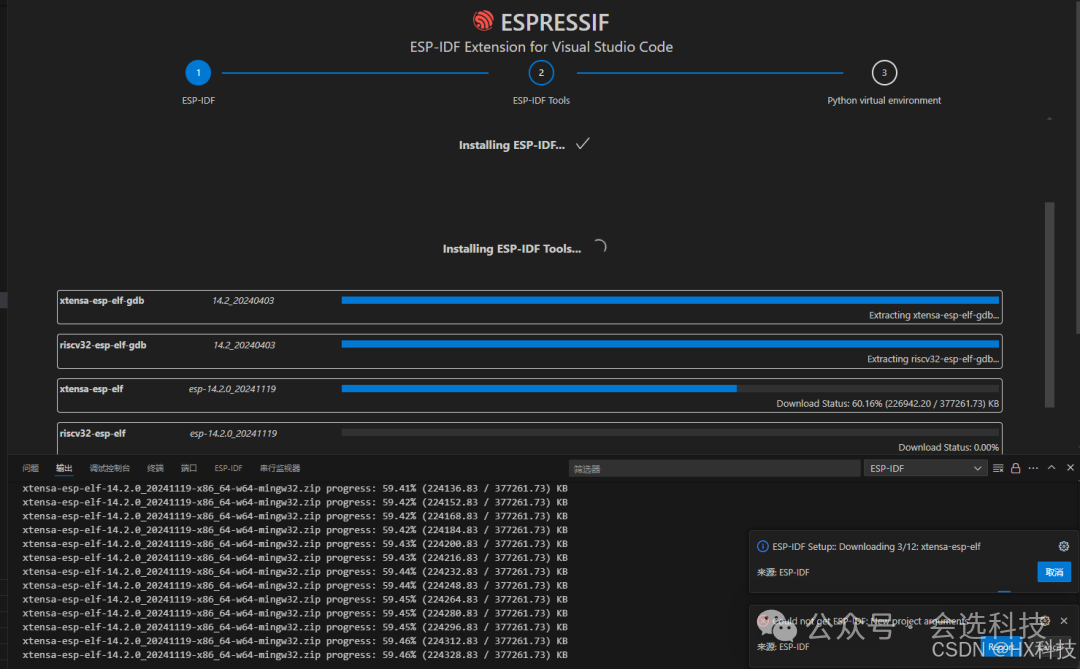Image resolution: width=1080 pixels, height=669 pixels.
Task: Click the log line with 224328.83 KB
Action: tap(295, 655)
